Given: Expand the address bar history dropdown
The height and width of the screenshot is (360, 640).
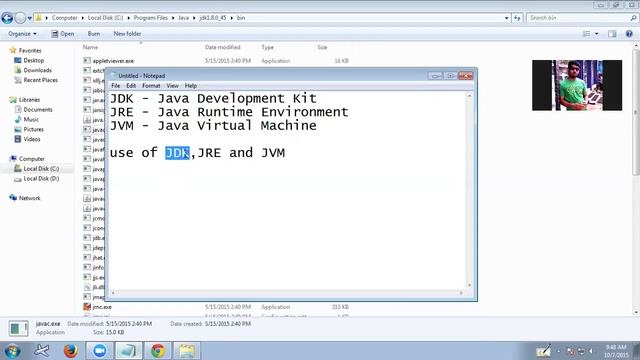Looking at the screenshot, I should coord(507,18).
